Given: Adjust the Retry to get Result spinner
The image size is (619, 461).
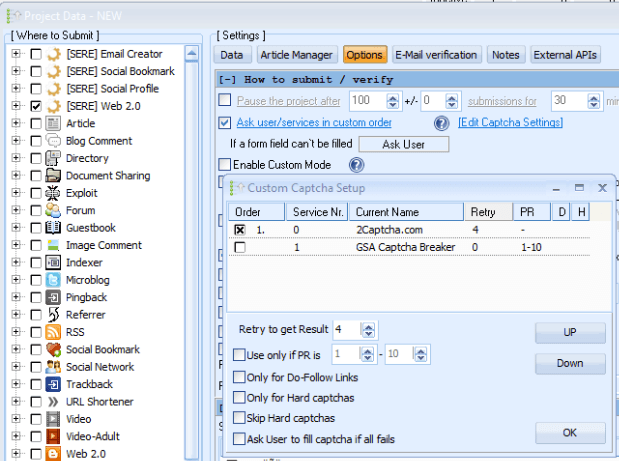Looking at the screenshot, I should 368,330.
